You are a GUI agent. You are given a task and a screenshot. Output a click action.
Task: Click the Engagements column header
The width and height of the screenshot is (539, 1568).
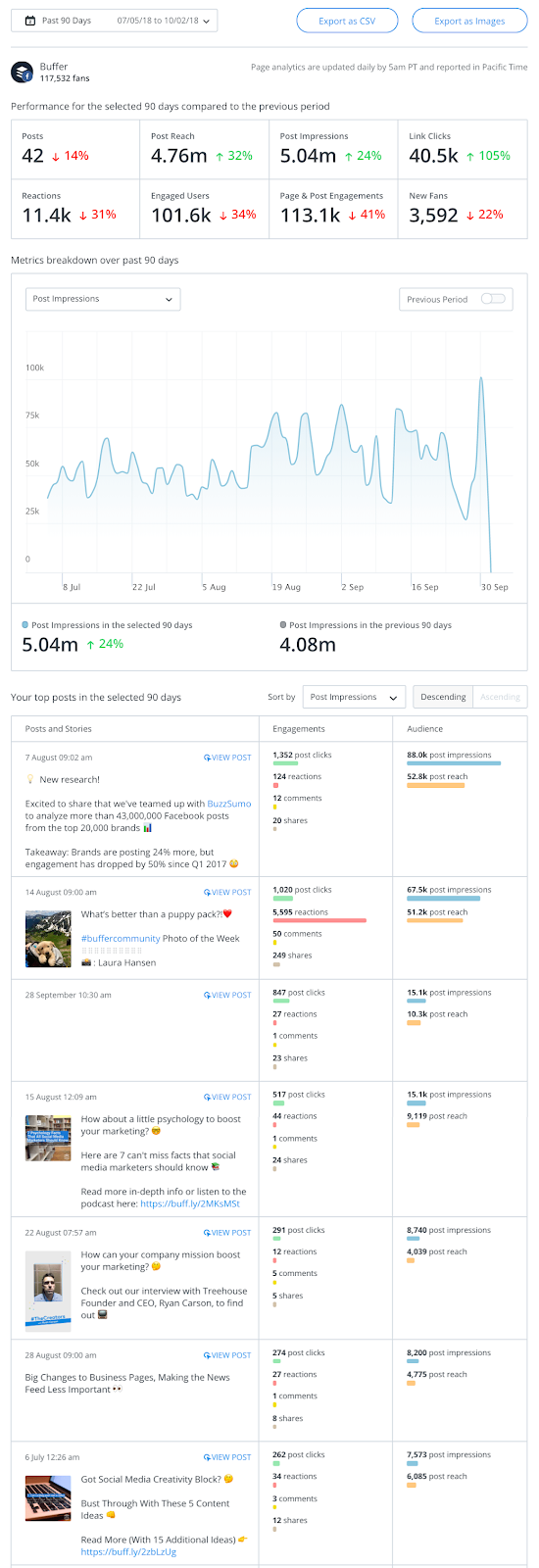click(x=299, y=728)
